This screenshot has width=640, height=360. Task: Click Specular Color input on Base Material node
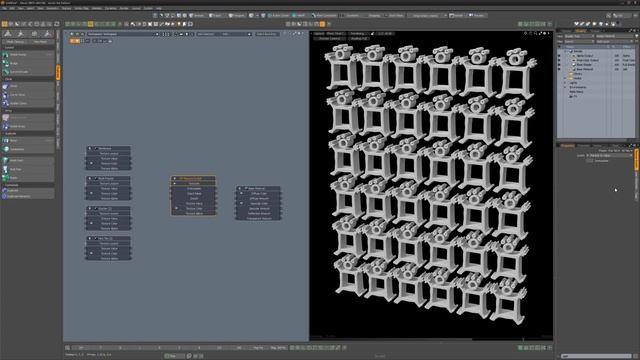(x=258, y=203)
